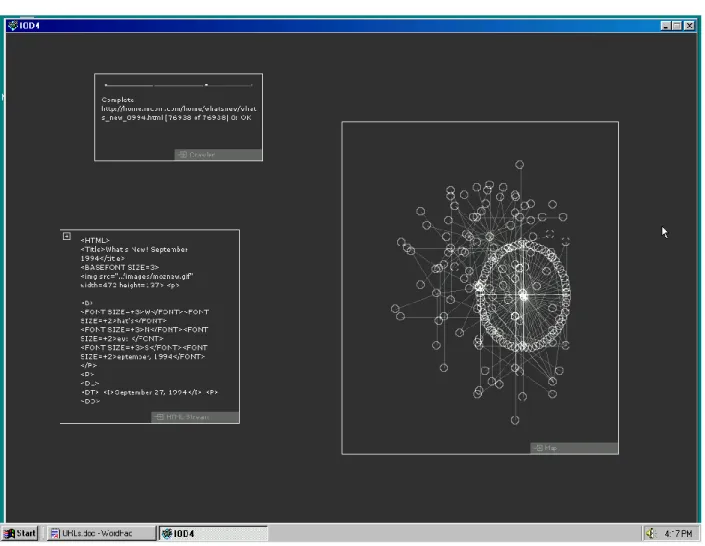Click the IOD4 title bar icon

(13, 26)
